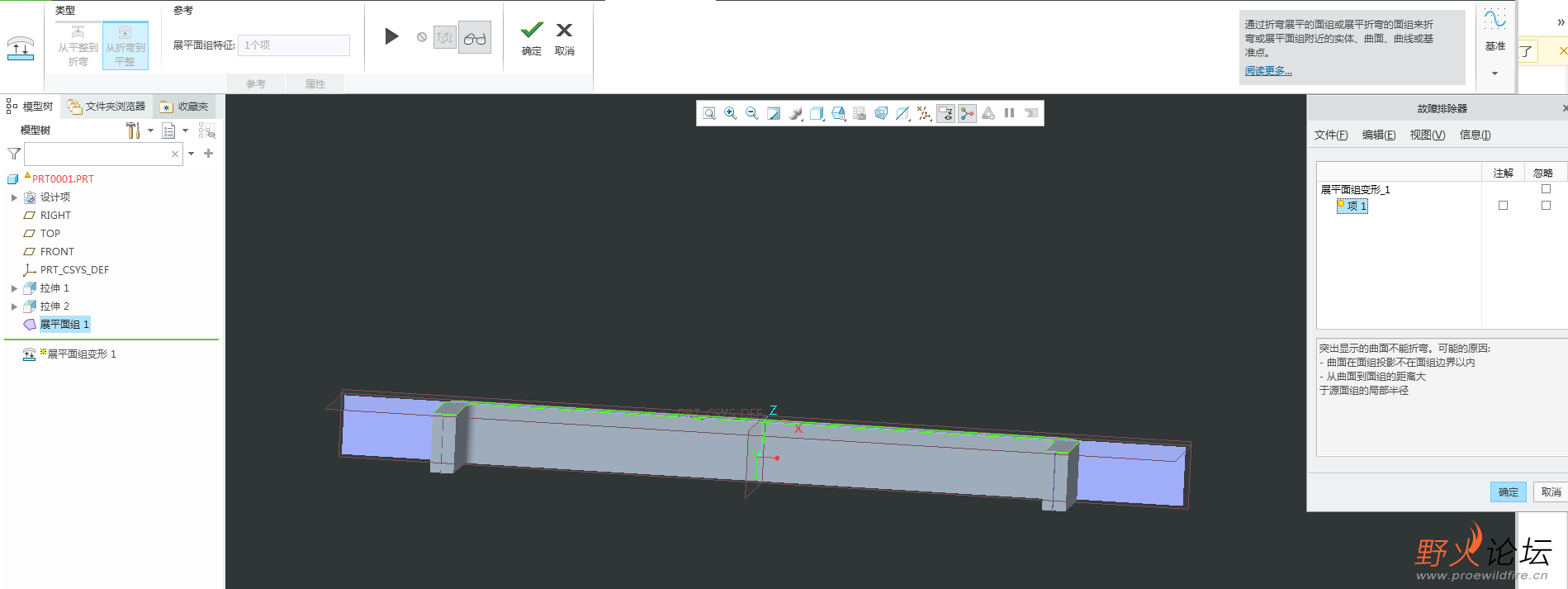Open 编辑(E) menu in troubleshooter

(x=1379, y=135)
